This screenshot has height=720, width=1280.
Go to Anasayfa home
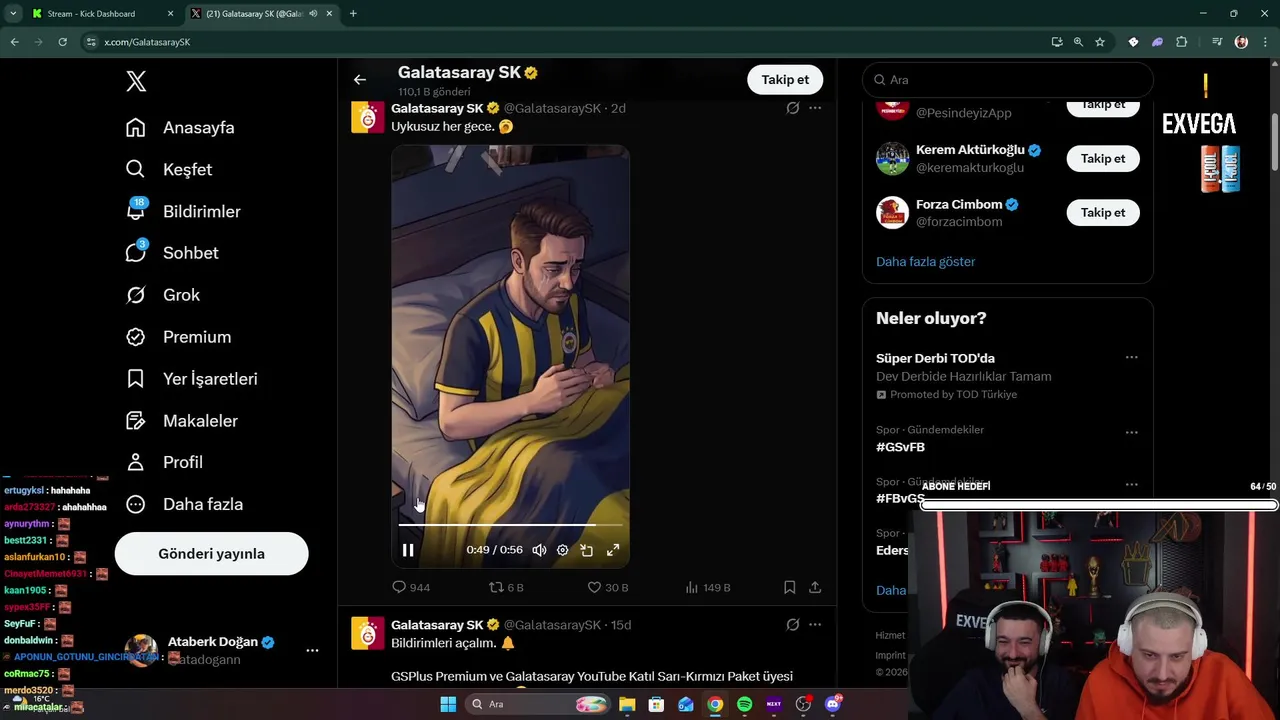(180, 128)
